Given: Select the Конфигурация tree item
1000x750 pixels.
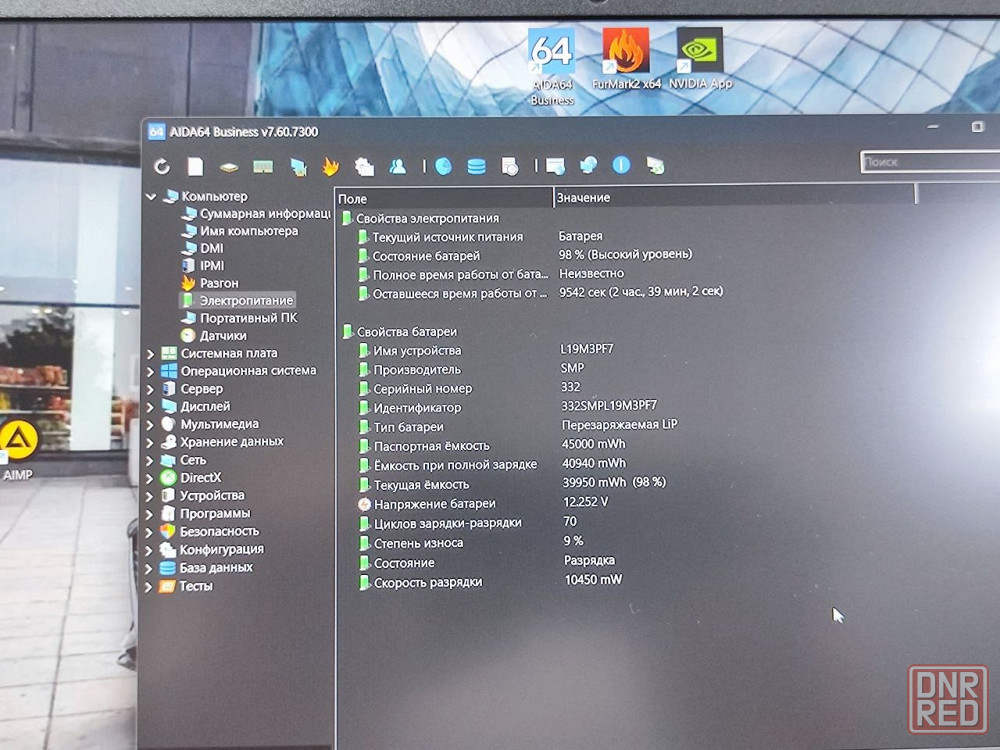Looking at the screenshot, I should (x=212, y=549).
